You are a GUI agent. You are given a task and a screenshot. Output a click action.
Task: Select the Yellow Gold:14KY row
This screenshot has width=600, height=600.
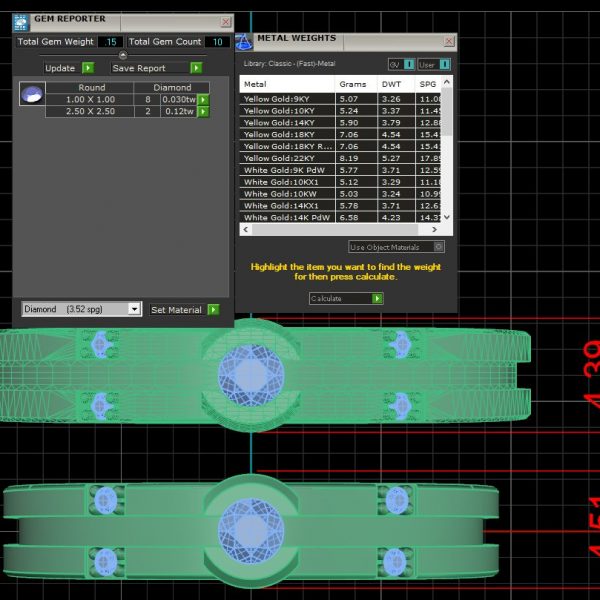point(340,123)
